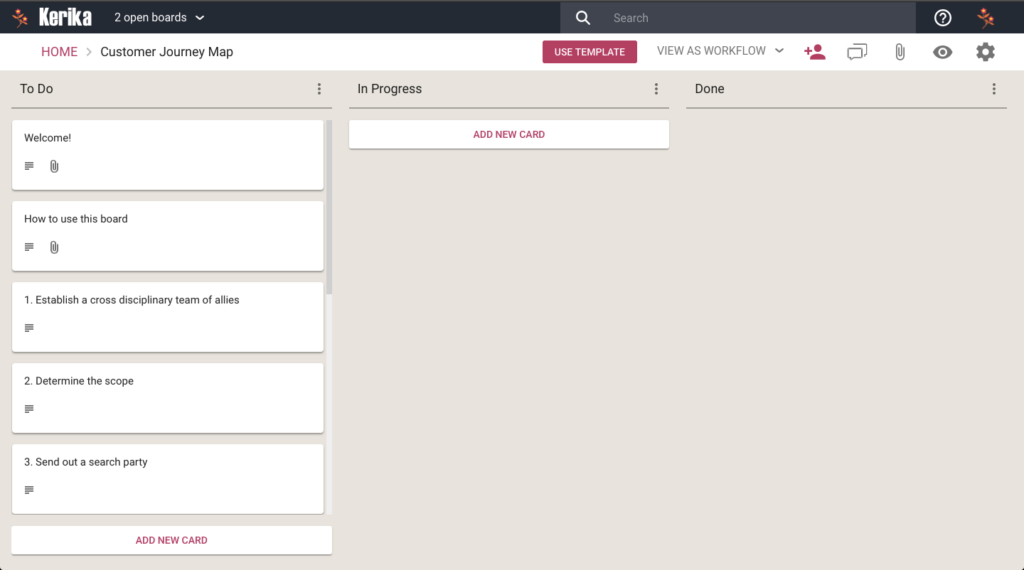Open the search magnifier icon

pos(583,18)
